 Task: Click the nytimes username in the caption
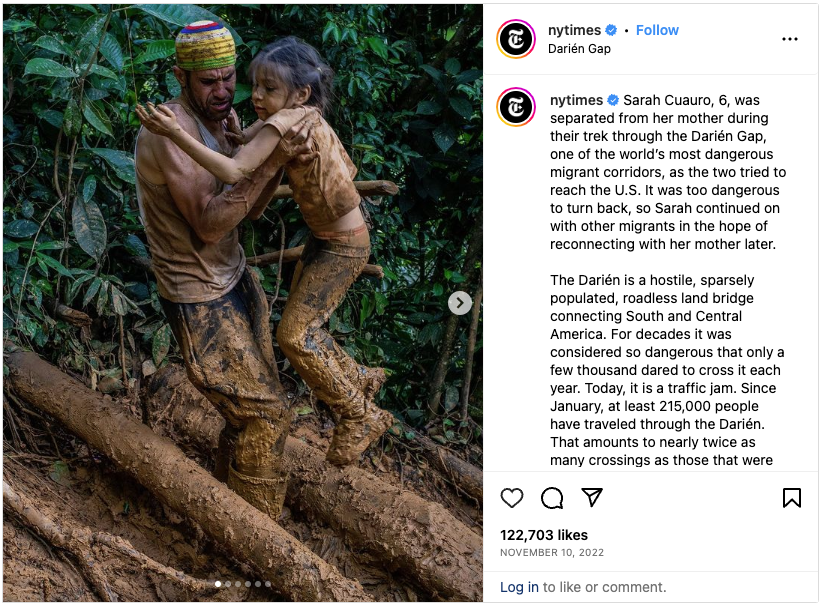(576, 100)
